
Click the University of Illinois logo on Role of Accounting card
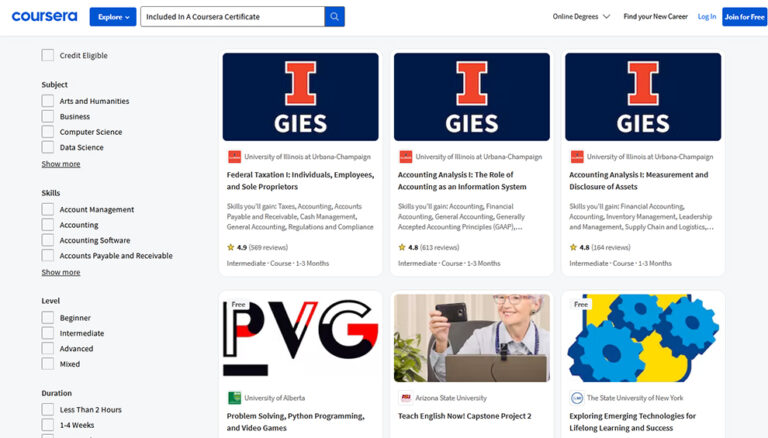click(x=406, y=157)
